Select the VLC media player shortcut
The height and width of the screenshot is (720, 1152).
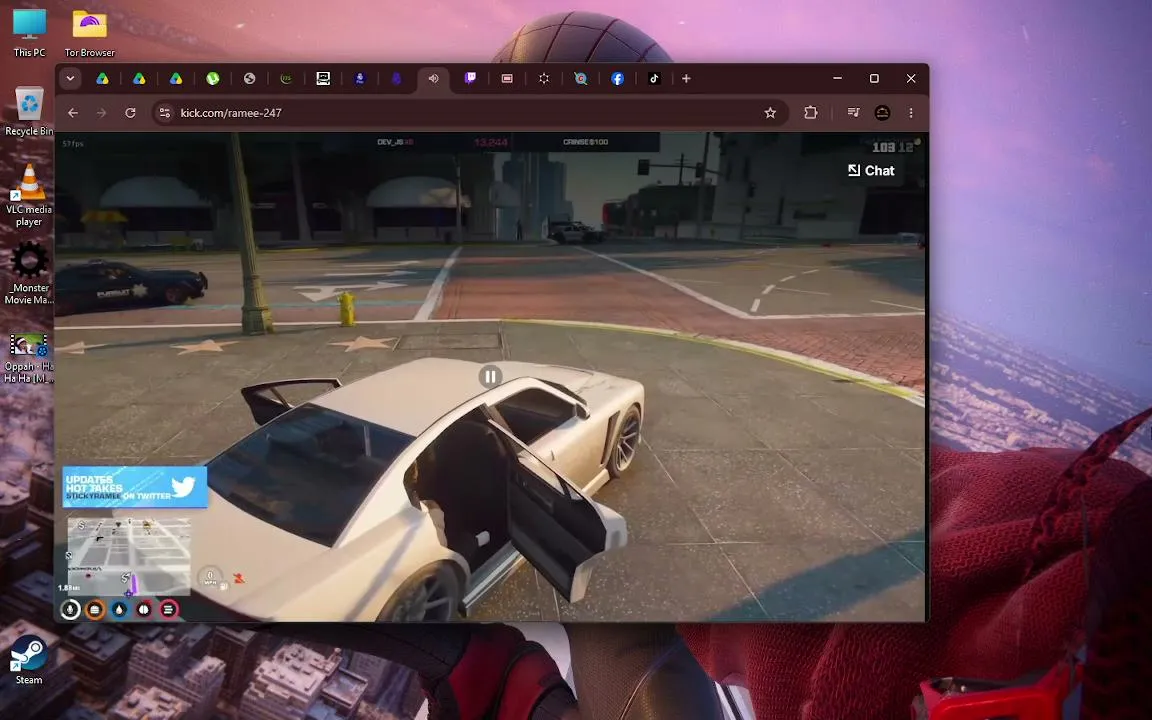(29, 195)
